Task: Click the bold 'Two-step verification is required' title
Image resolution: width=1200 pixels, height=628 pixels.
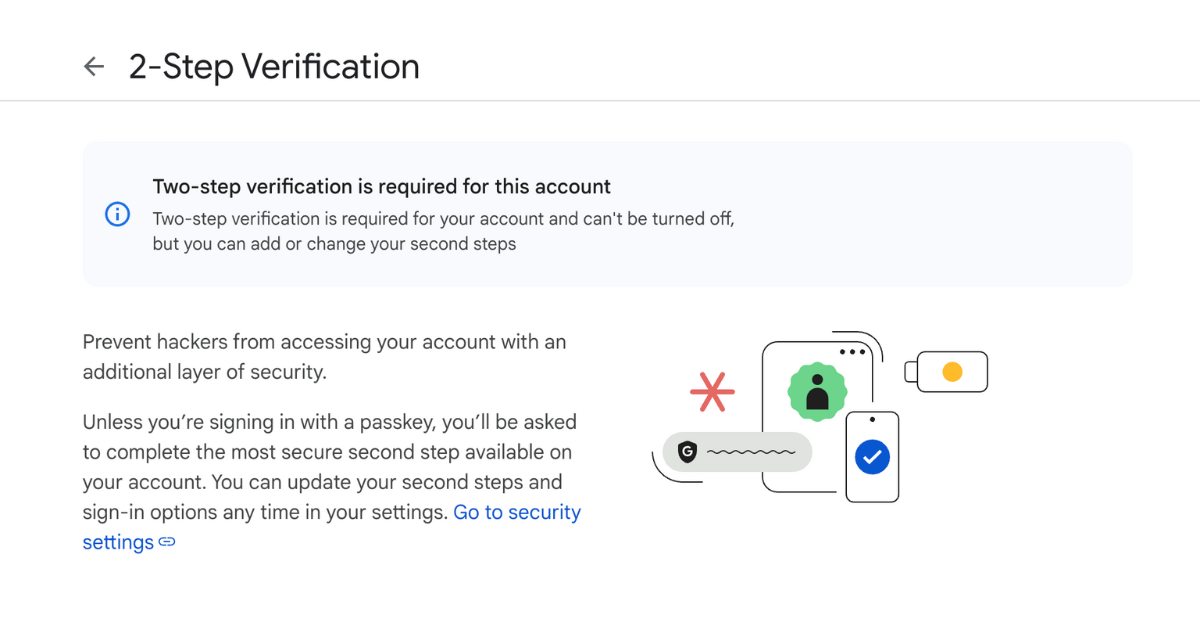Action: (381, 186)
